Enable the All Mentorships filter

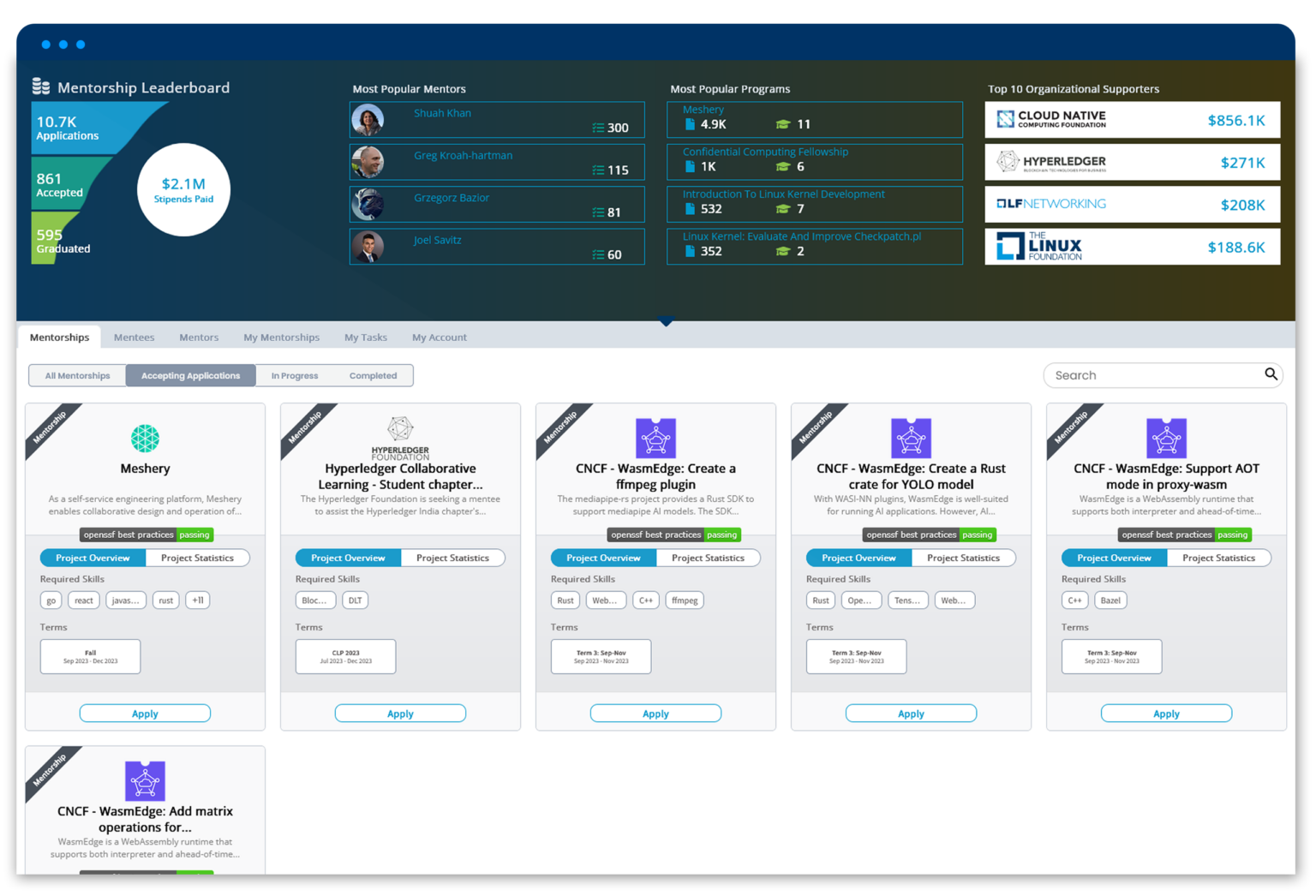tap(76, 375)
